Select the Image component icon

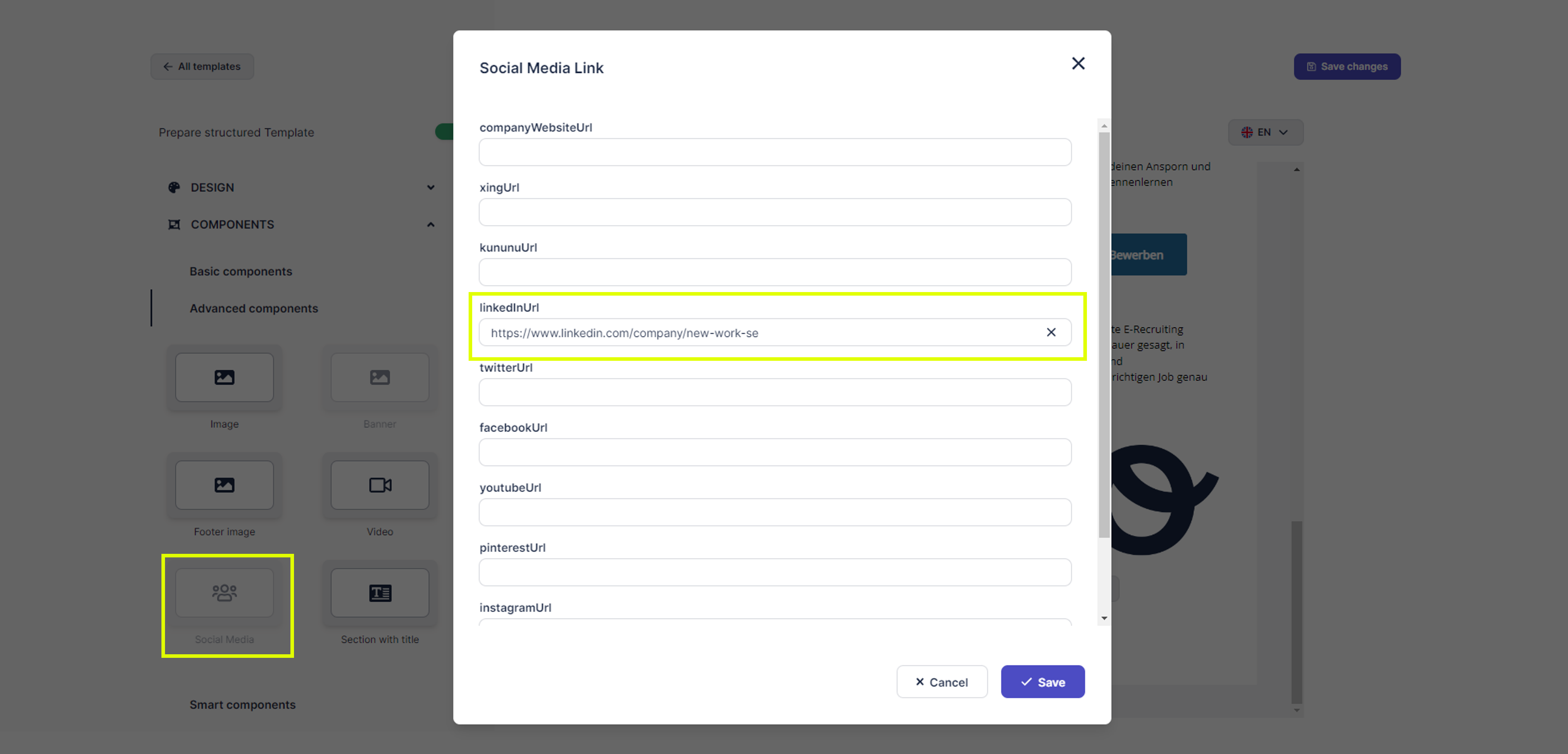pyautogui.click(x=224, y=377)
